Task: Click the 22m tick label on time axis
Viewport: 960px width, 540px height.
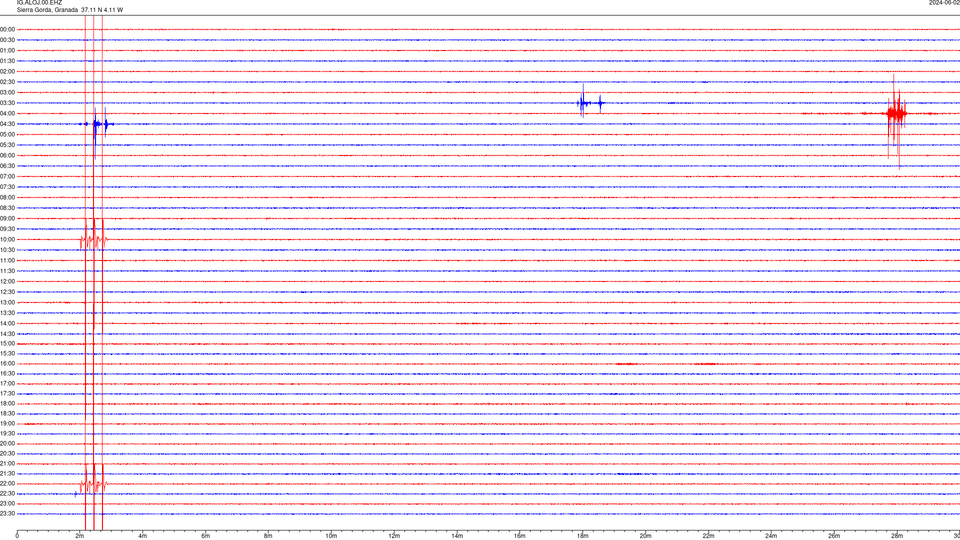Action: [x=708, y=536]
